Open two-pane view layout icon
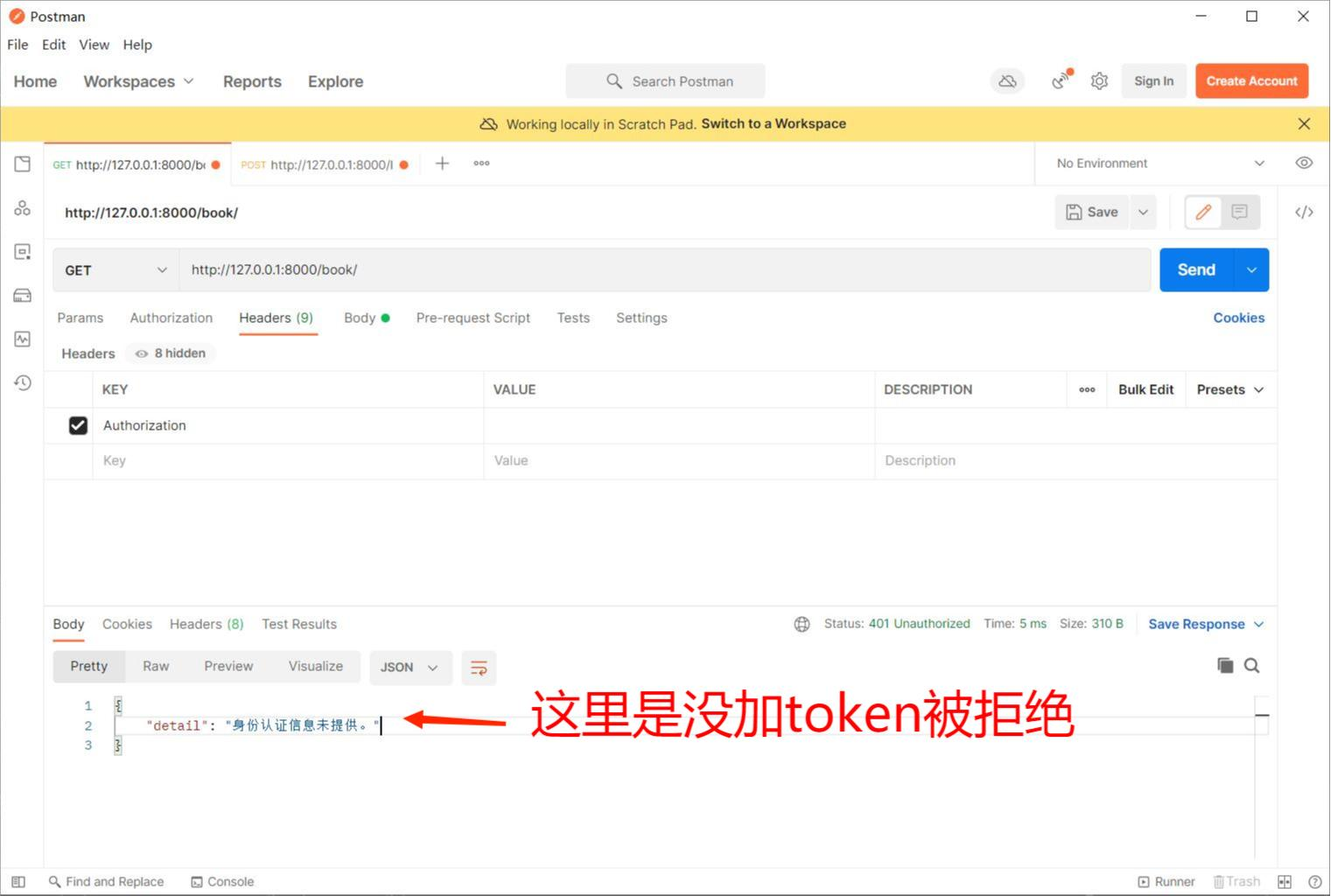The width and height of the screenshot is (1331, 896). pyautogui.click(x=1285, y=881)
